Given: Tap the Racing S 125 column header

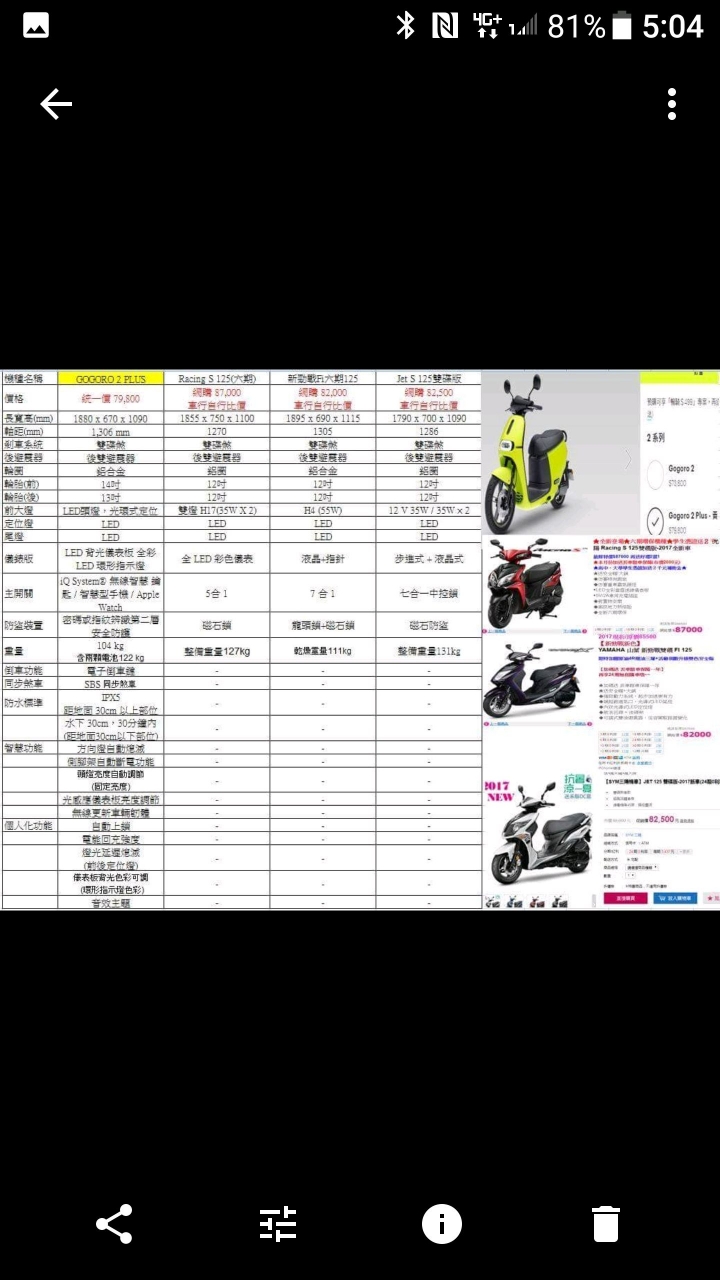Looking at the screenshot, I should pyautogui.click(x=217, y=379).
